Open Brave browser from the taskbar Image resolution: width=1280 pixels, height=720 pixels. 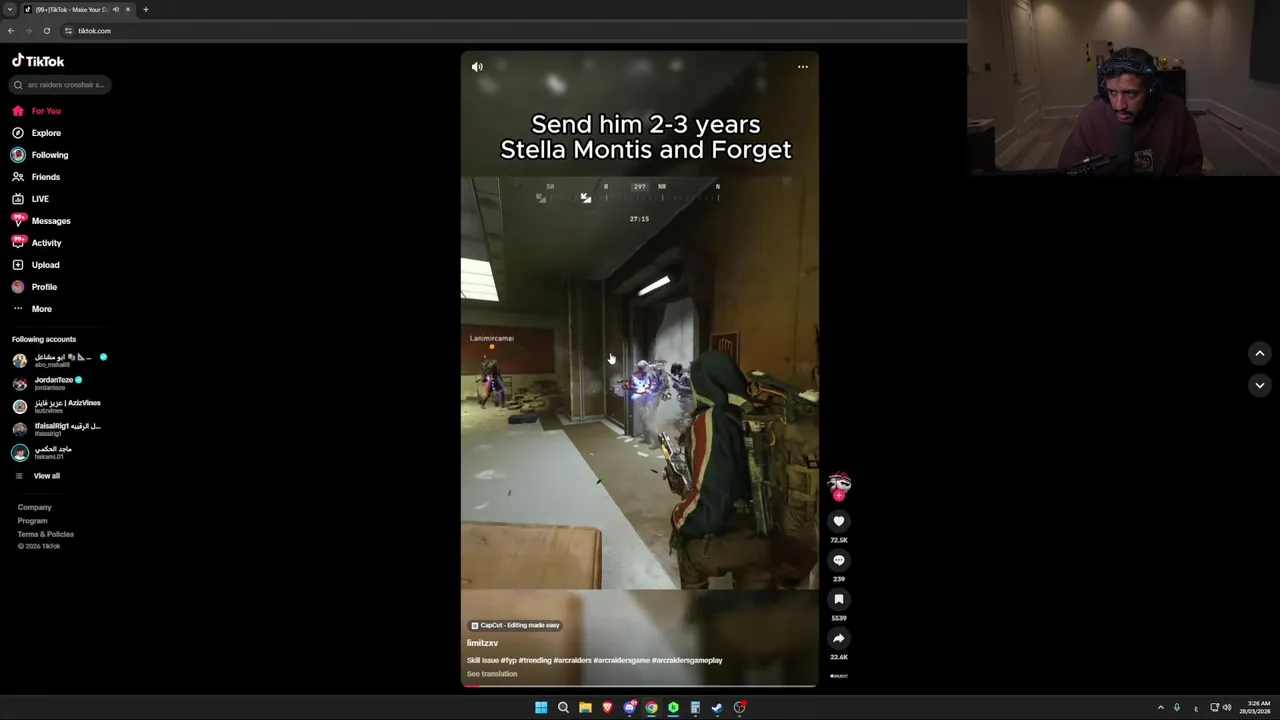click(x=607, y=708)
